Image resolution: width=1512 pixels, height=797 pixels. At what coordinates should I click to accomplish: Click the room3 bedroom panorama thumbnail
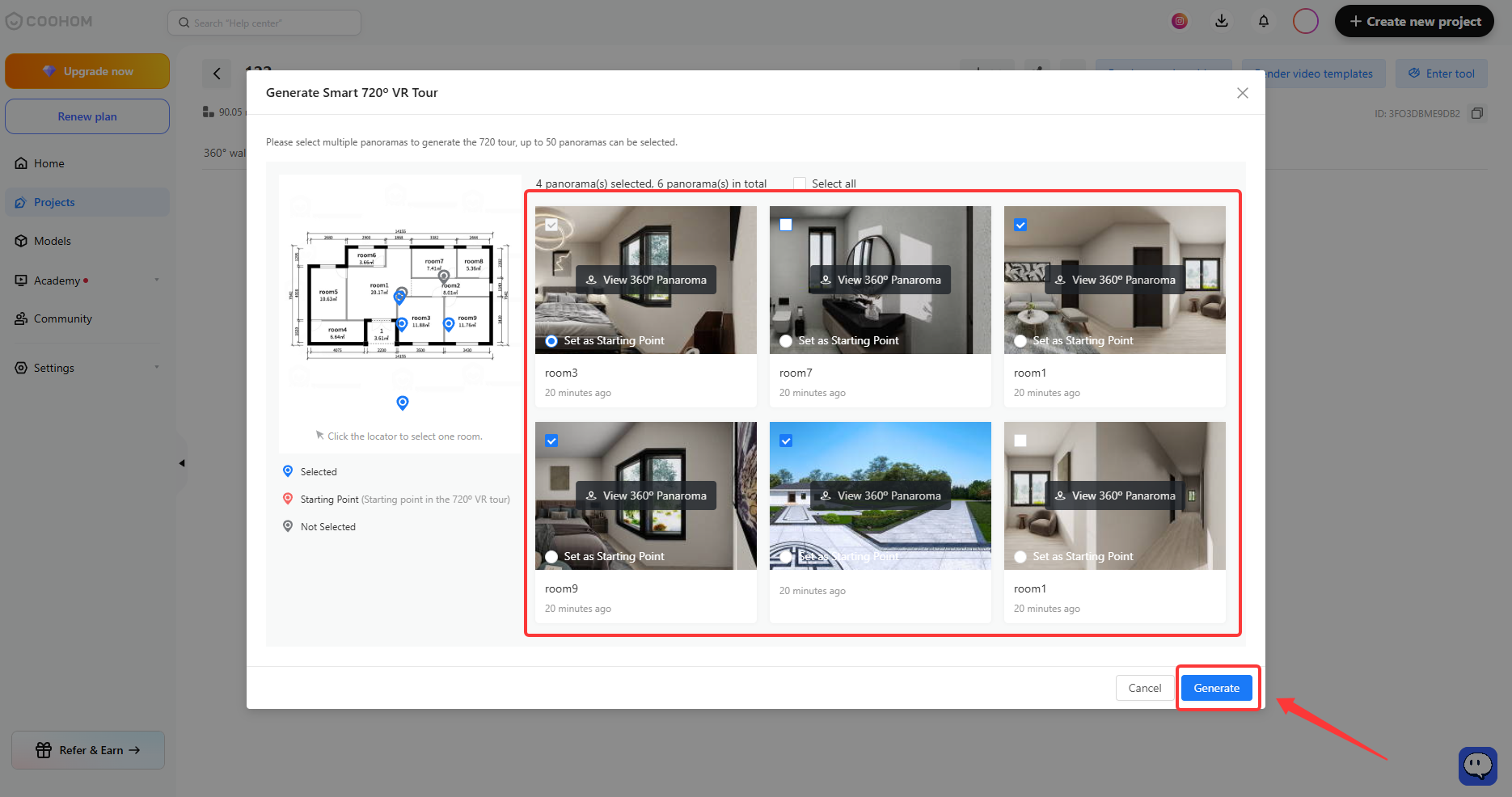[646, 280]
